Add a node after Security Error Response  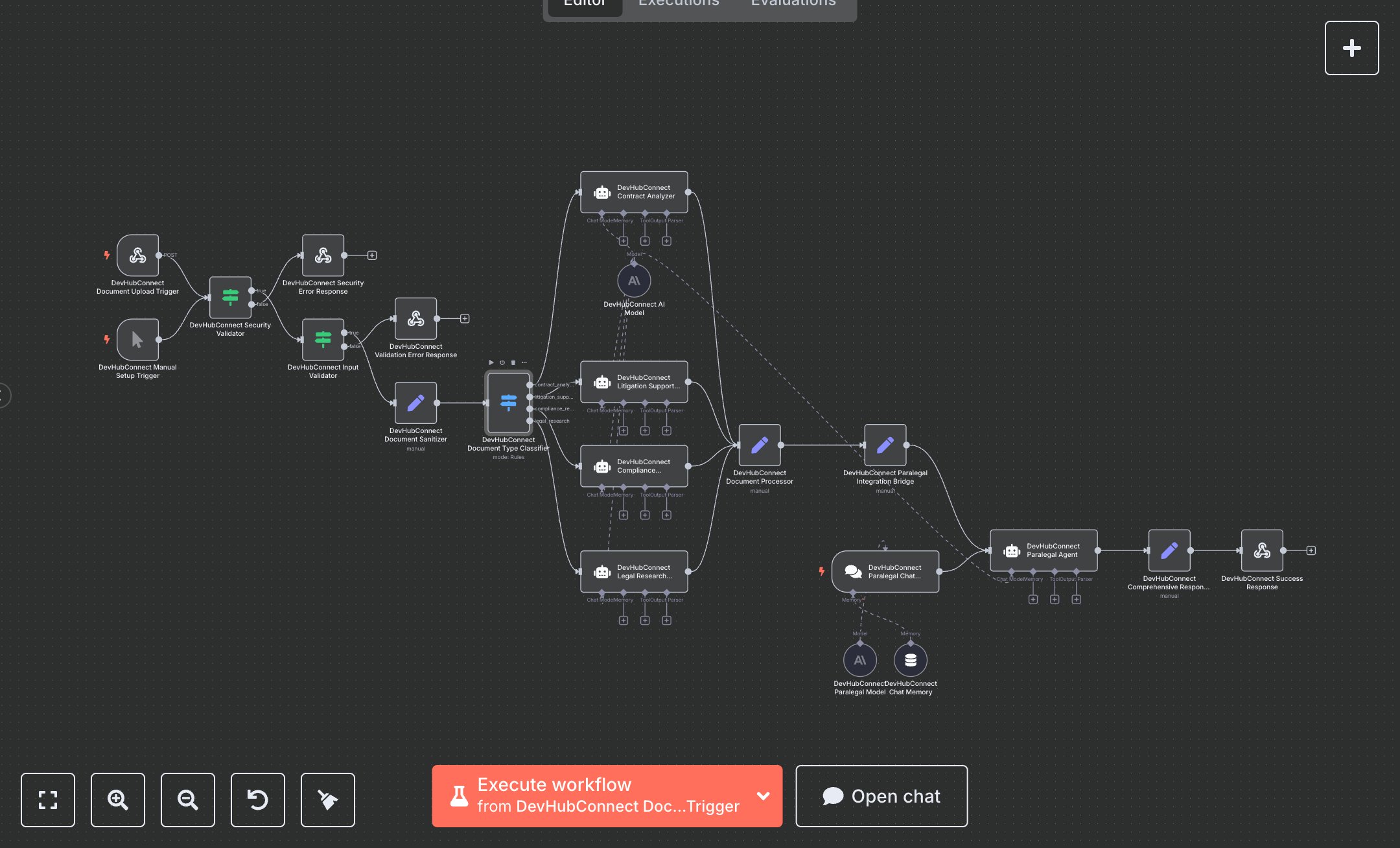point(372,255)
